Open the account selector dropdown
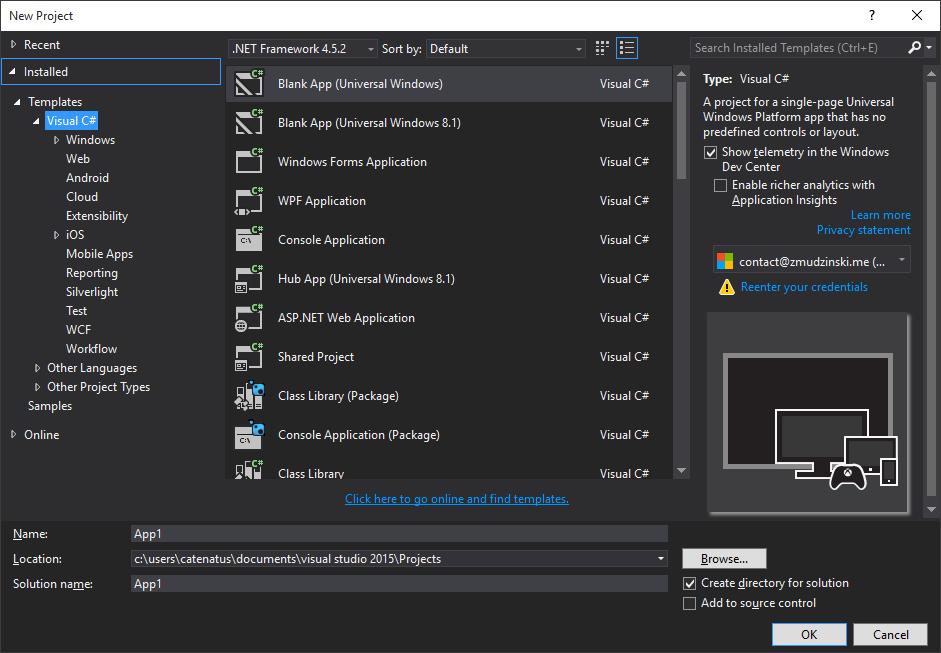Viewport: 941px width, 653px height. [811, 261]
